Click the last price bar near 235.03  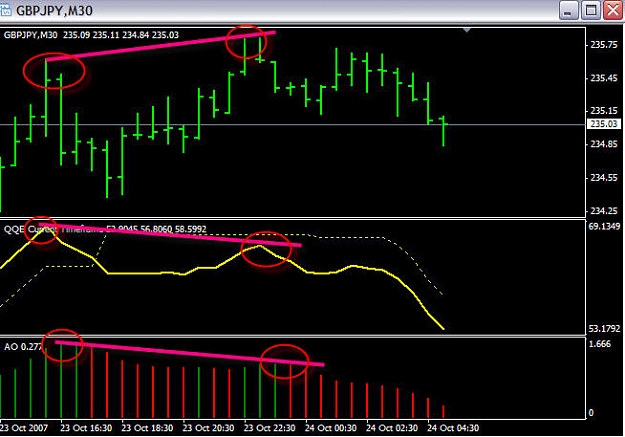coord(443,131)
